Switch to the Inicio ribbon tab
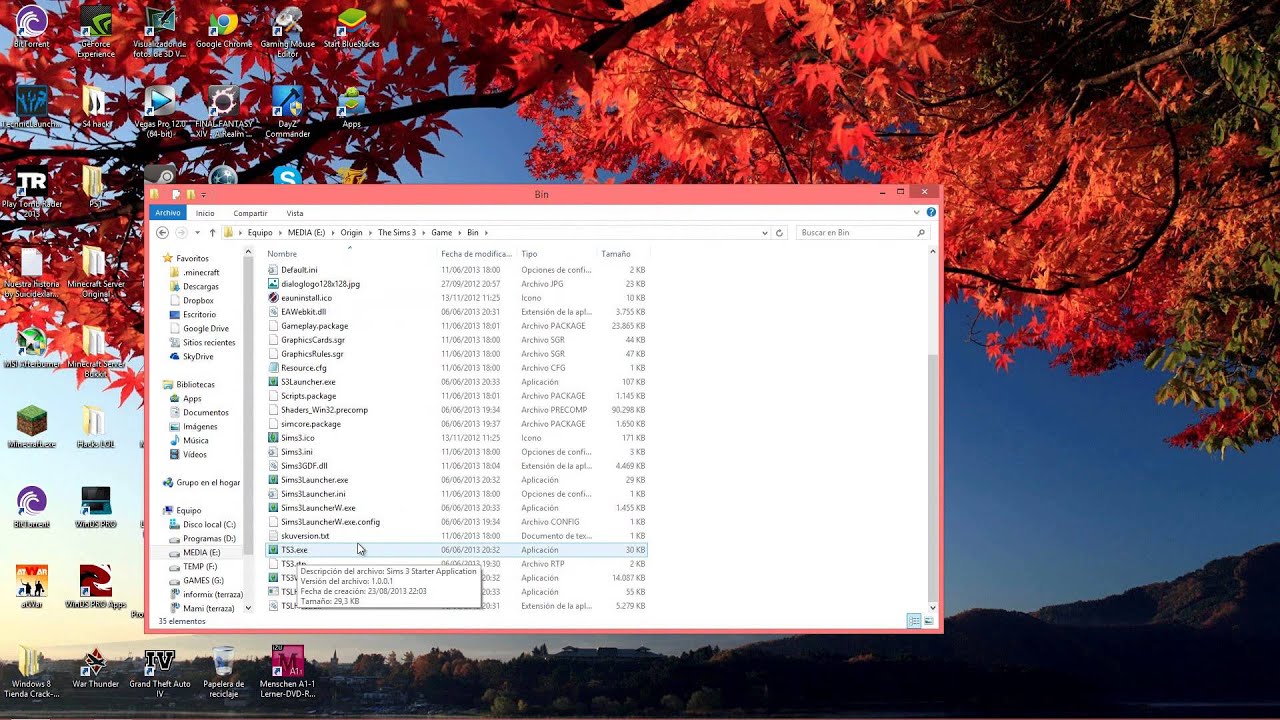The width and height of the screenshot is (1280, 720). (205, 213)
